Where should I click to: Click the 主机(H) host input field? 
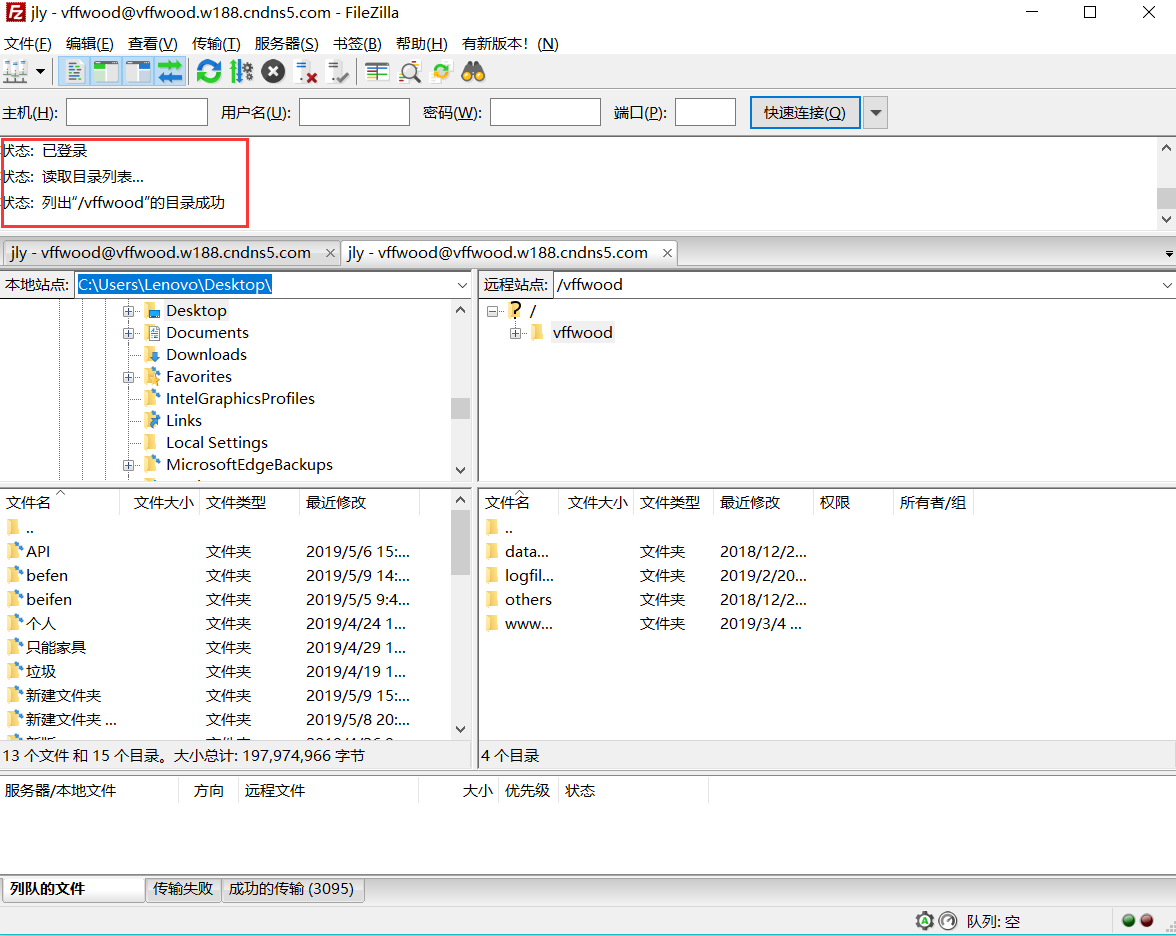tap(136, 112)
